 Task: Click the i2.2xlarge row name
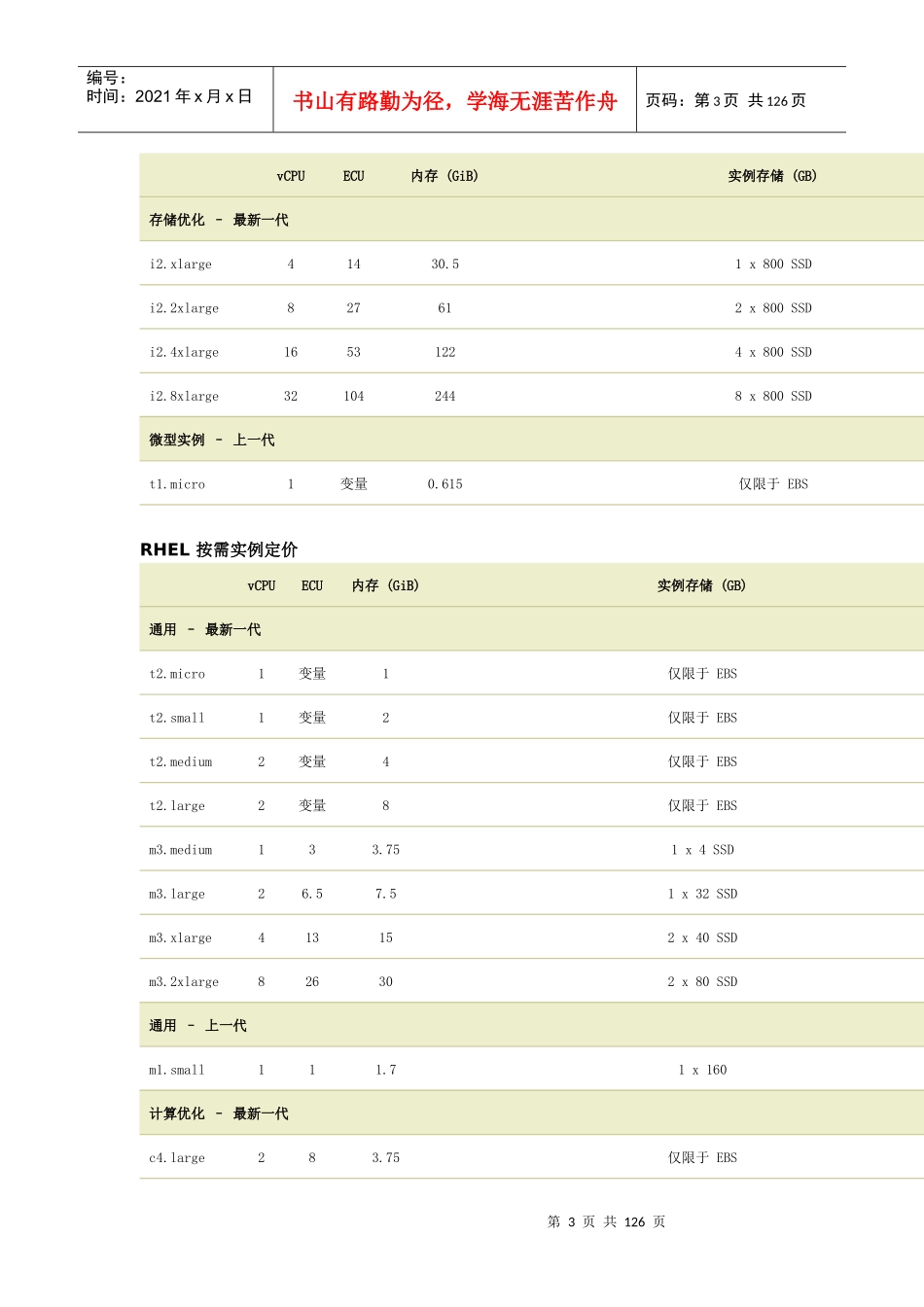[184, 308]
